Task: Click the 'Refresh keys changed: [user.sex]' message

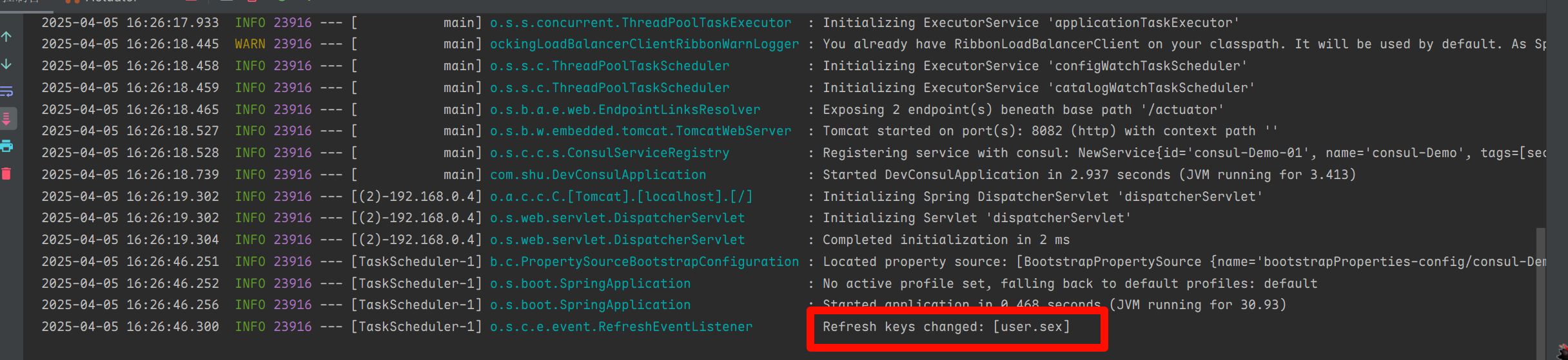Action: pyautogui.click(x=946, y=327)
